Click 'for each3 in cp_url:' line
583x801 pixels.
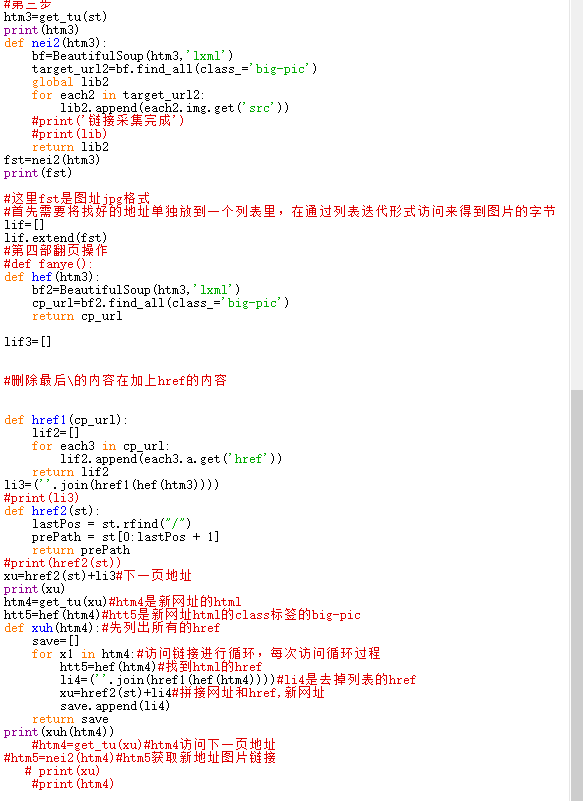pyautogui.click(x=101, y=446)
